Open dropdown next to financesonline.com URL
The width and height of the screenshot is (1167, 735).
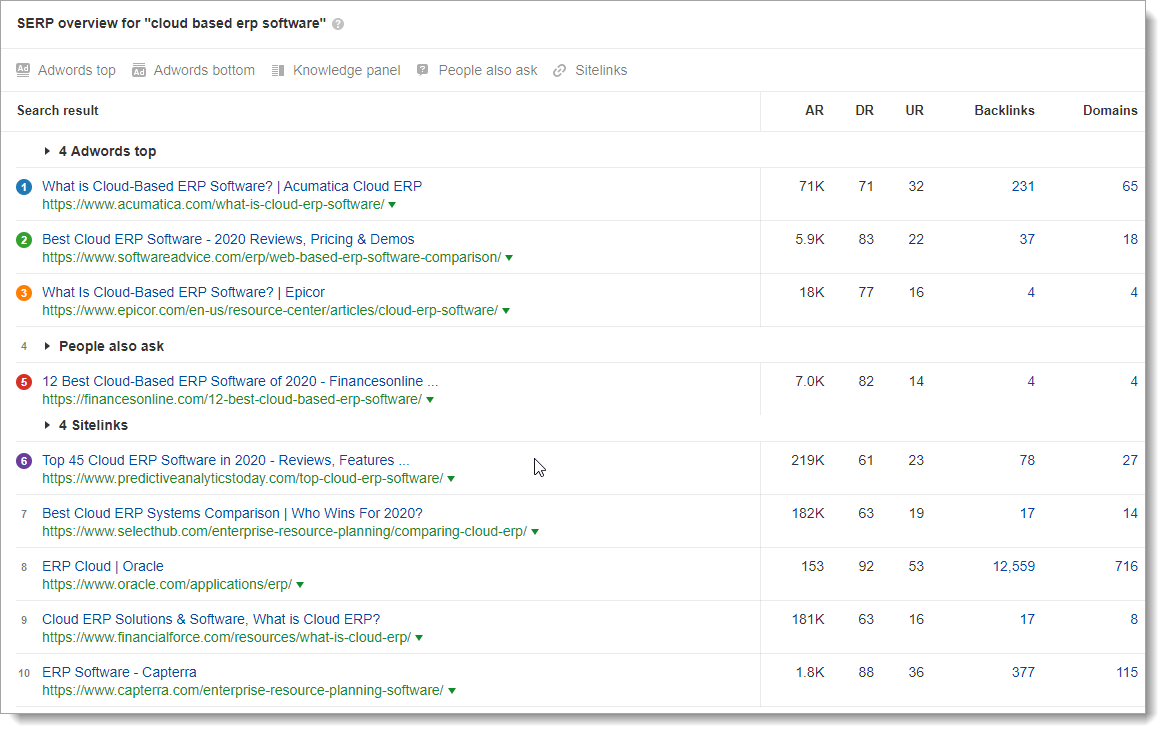tap(430, 399)
